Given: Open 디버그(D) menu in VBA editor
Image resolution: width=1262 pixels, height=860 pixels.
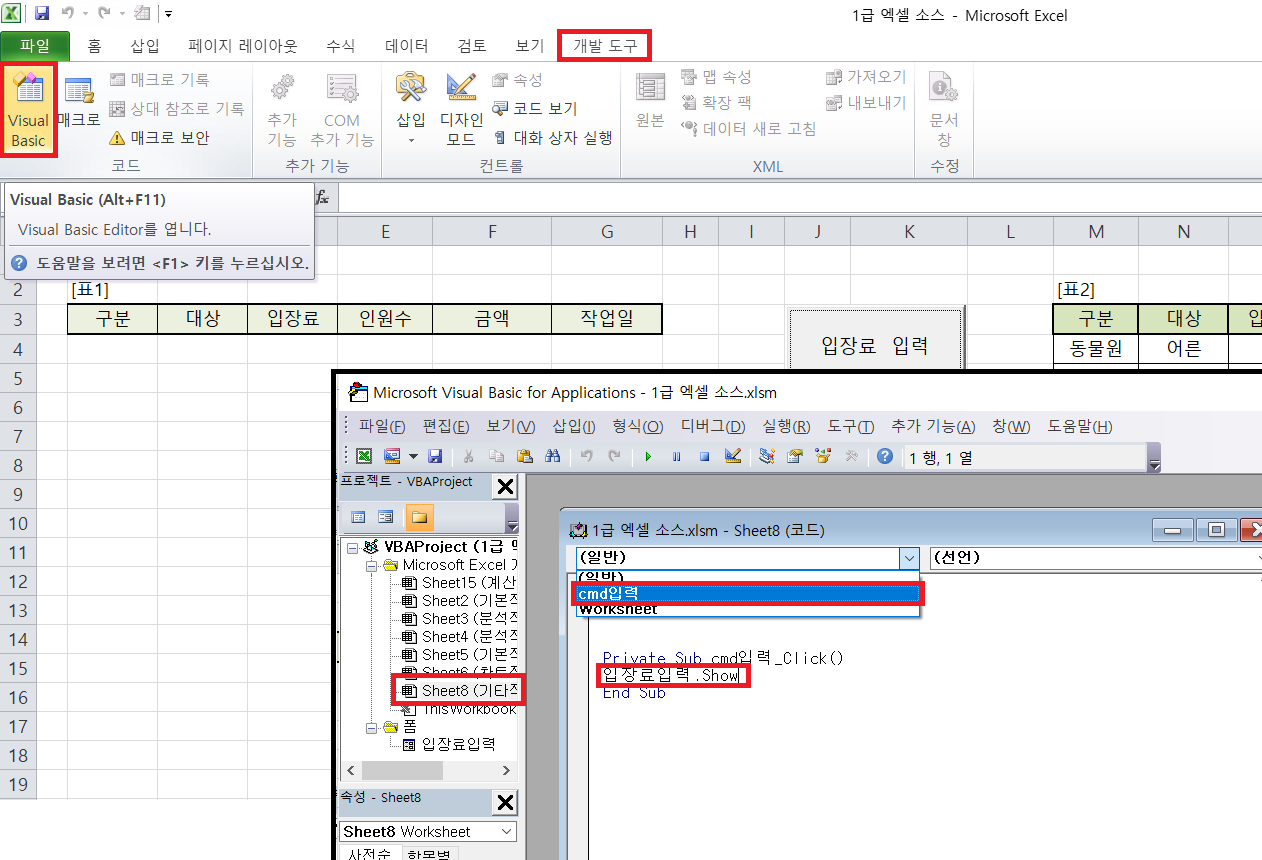Looking at the screenshot, I should click(713, 427).
